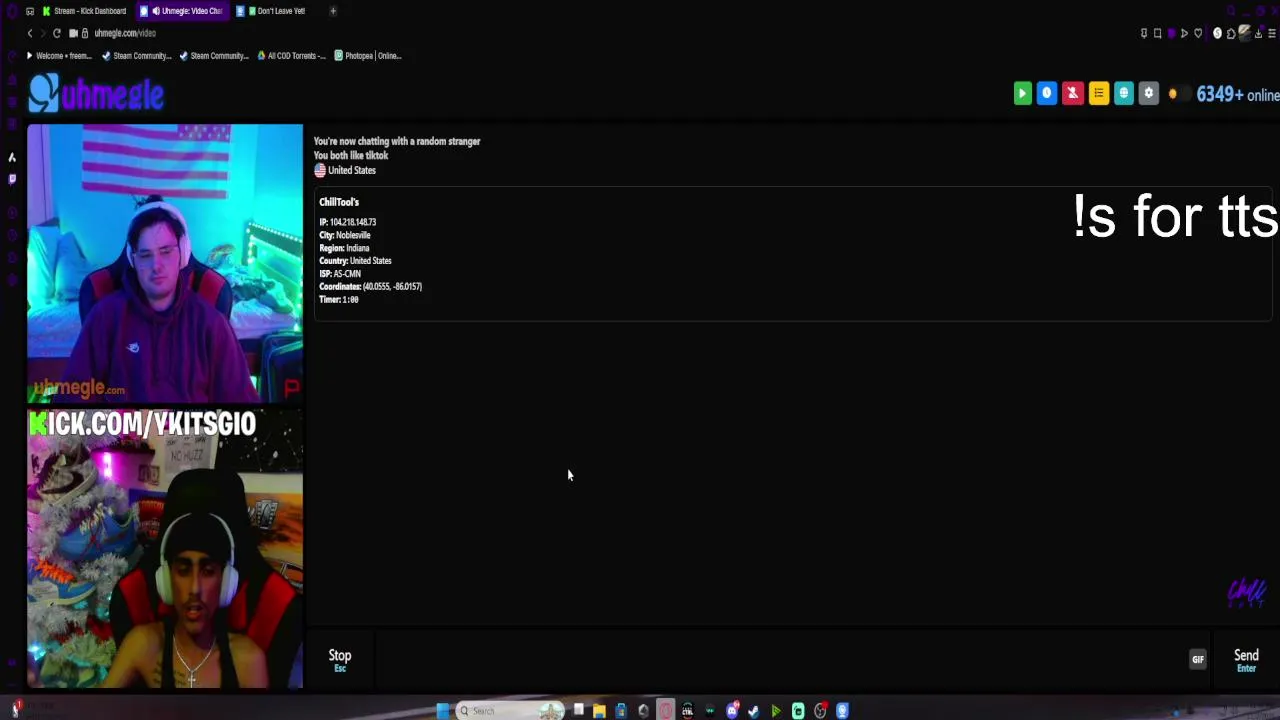This screenshot has height=720, width=1280.
Task: Click the stranger's webcam video
Action: (x=165, y=263)
